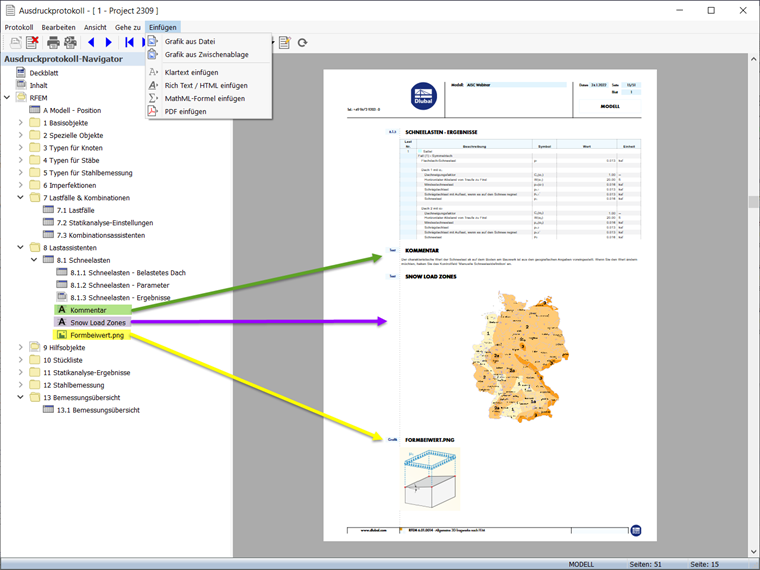The height and width of the screenshot is (570, 760).
Task: Go to next page with right blue arrow
Action: click(109, 43)
